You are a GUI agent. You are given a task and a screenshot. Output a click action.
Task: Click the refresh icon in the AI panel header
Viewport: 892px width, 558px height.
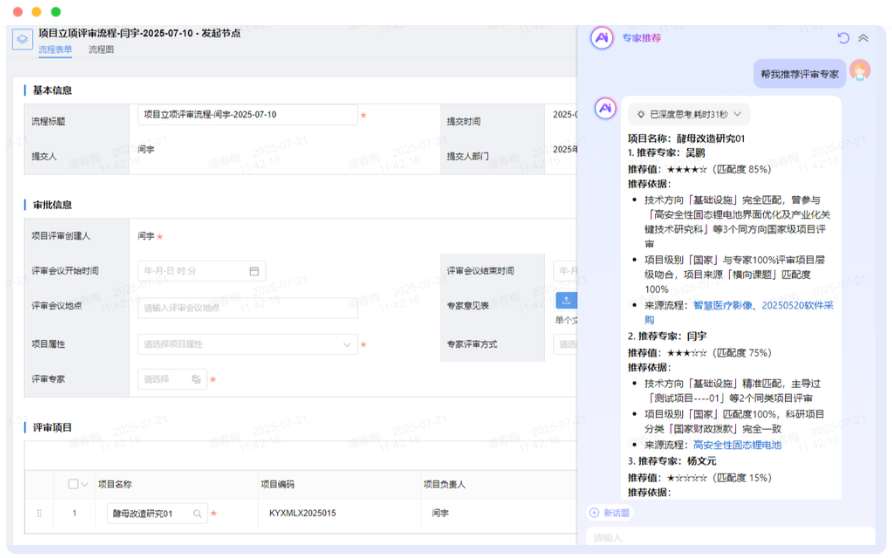coord(843,38)
